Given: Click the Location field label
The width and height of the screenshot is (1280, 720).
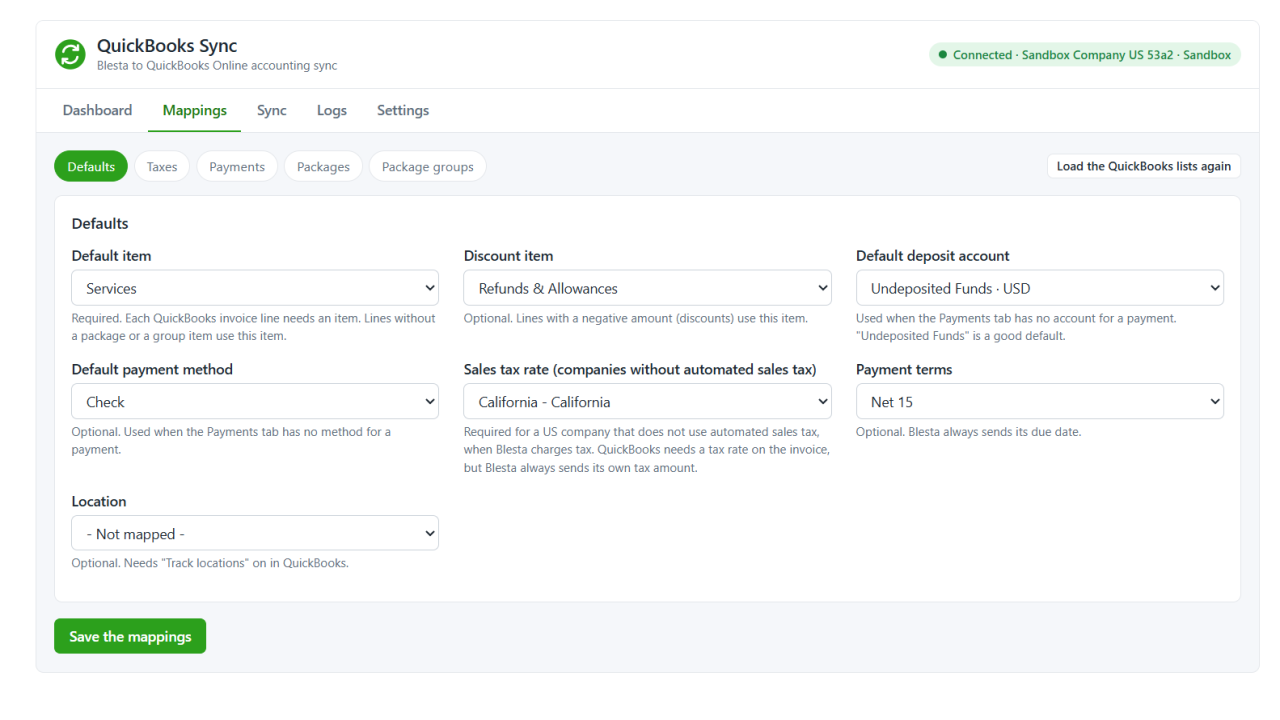Looking at the screenshot, I should click(x=99, y=501).
